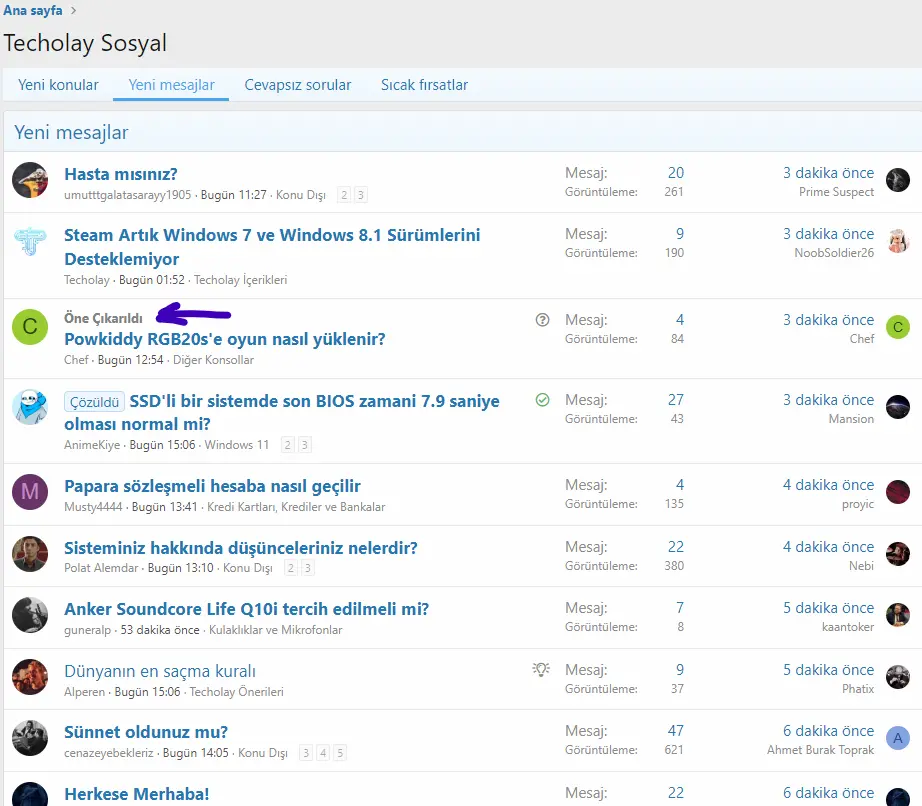Open NoobSoldier26 avatar on the right
922x806 pixels.
coord(898,241)
